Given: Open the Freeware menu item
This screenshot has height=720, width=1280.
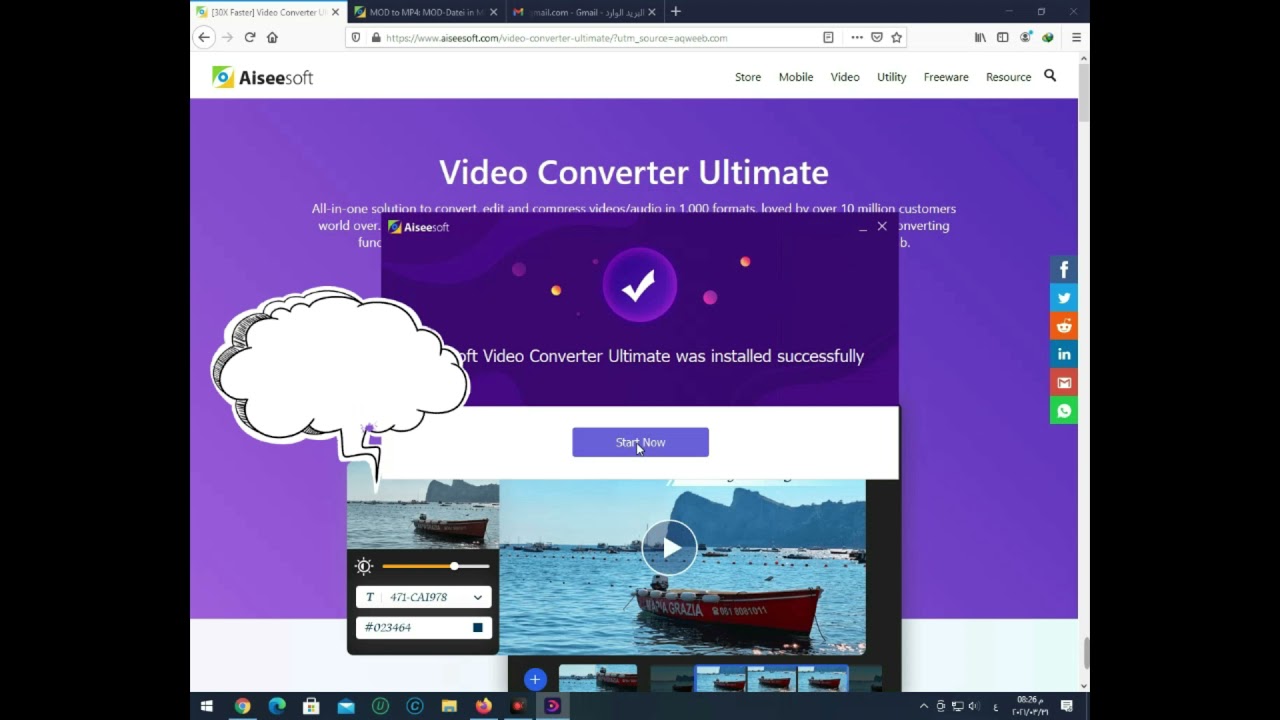Looking at the screenshot, I should pos(946,77).
